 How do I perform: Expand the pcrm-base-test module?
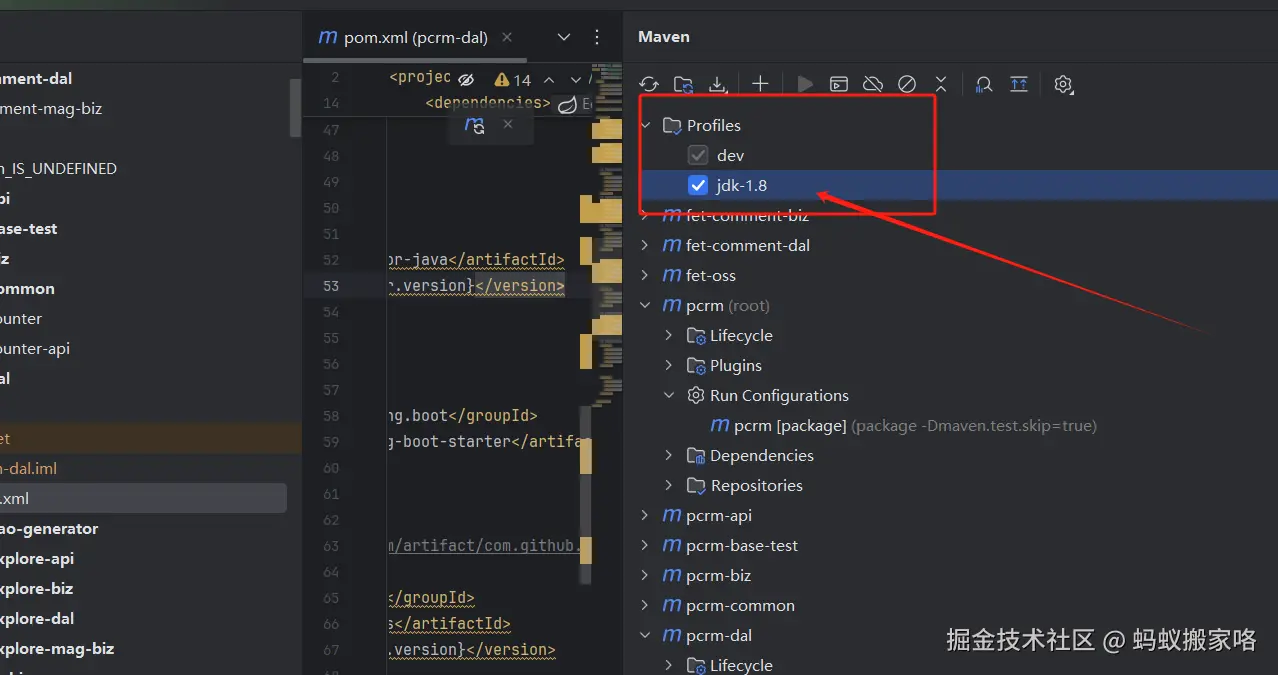[646, 545]
